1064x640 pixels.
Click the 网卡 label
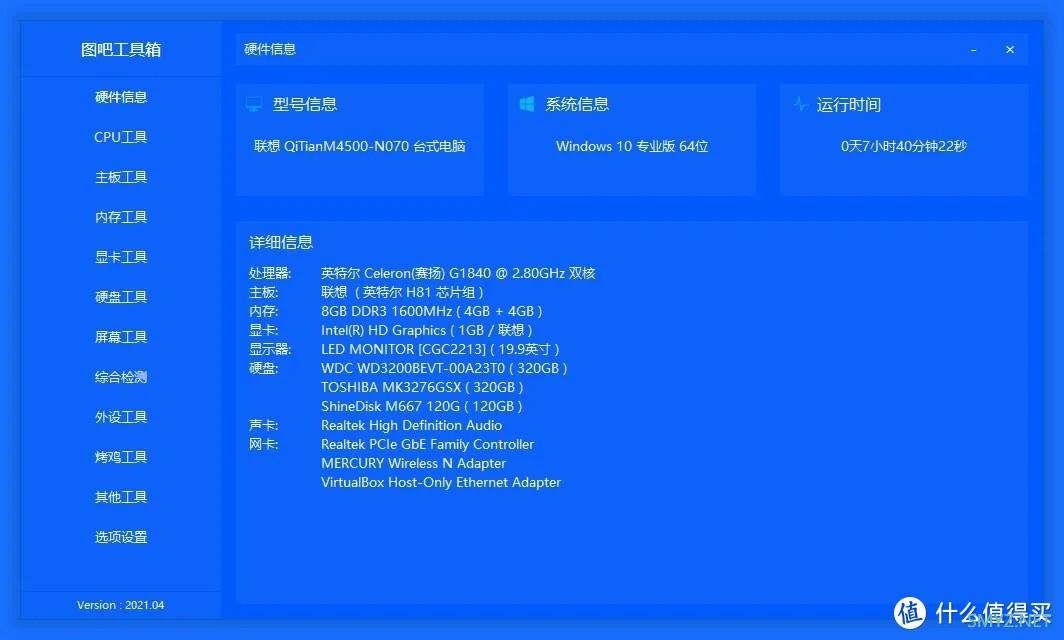click(x=264, y=444)
